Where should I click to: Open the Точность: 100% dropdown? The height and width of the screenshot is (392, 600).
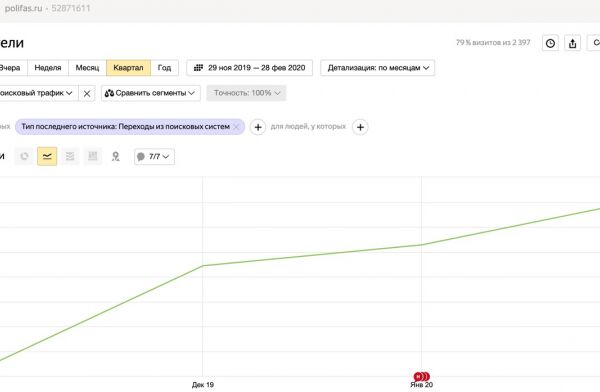pyautogui.click(x=246, y=93)
